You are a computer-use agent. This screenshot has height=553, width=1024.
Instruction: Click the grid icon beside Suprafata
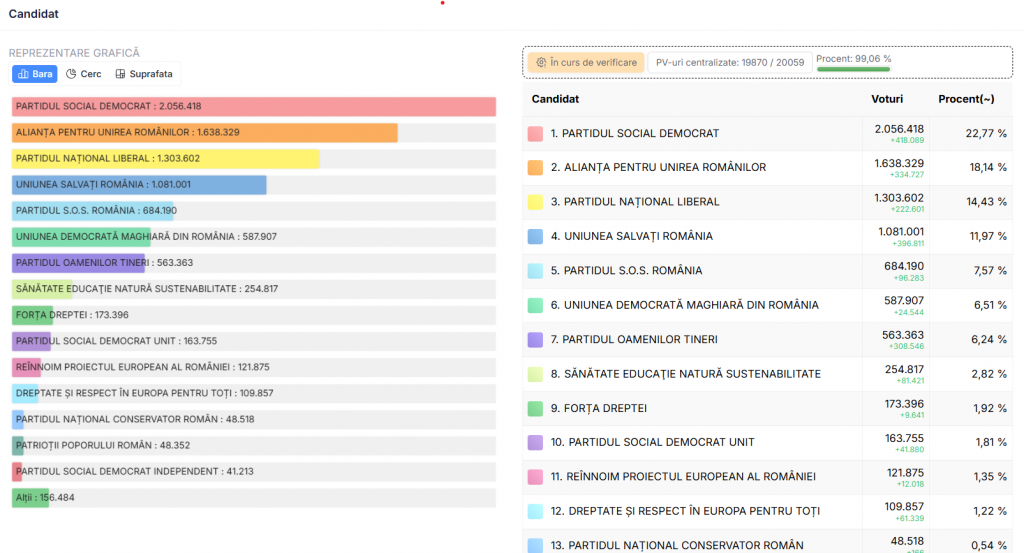120,74
